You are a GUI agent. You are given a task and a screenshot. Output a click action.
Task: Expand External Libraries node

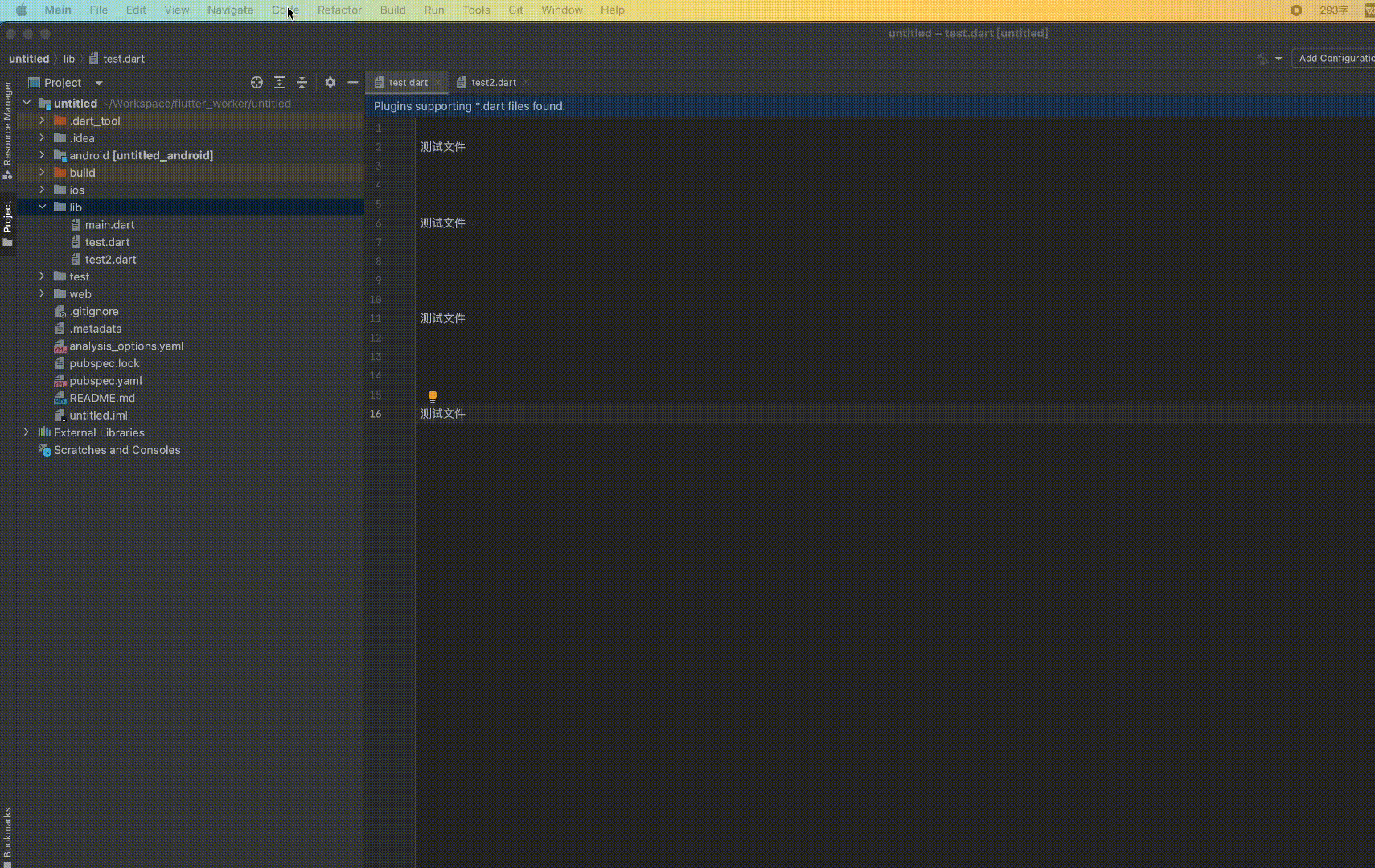(27, 432)
